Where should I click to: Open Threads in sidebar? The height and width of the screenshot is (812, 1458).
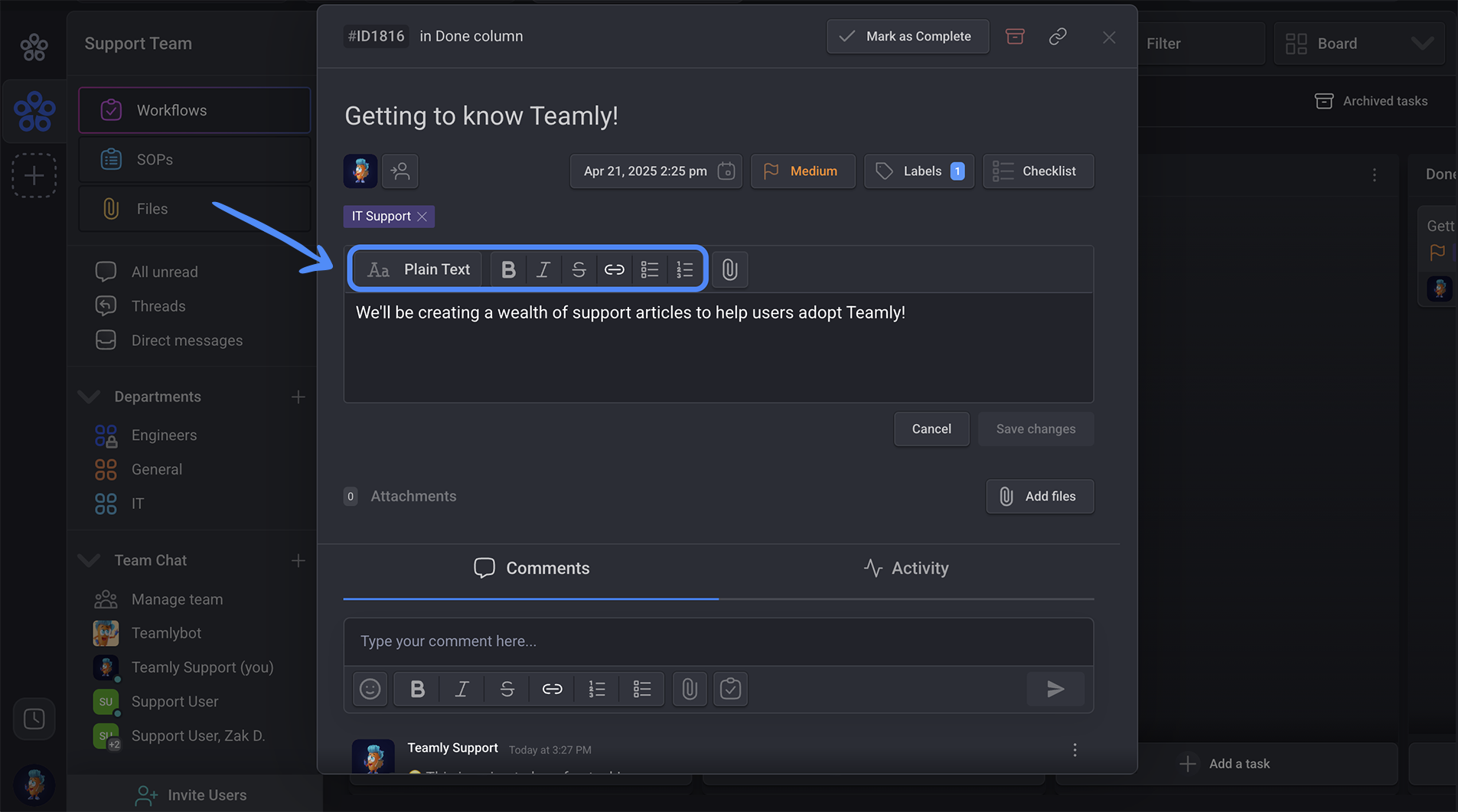click(x=158, y=306)
